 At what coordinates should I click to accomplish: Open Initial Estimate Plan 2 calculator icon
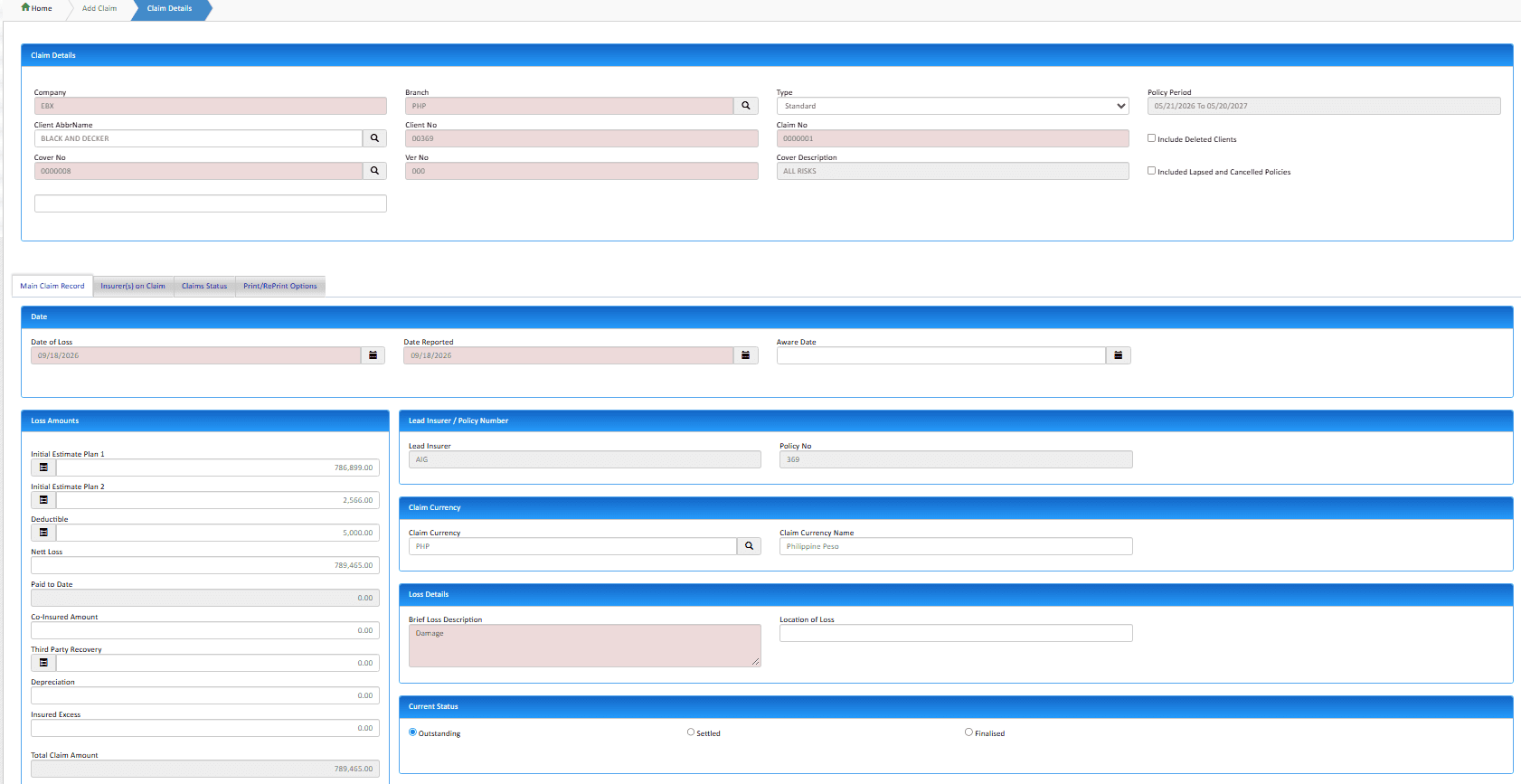43,500
